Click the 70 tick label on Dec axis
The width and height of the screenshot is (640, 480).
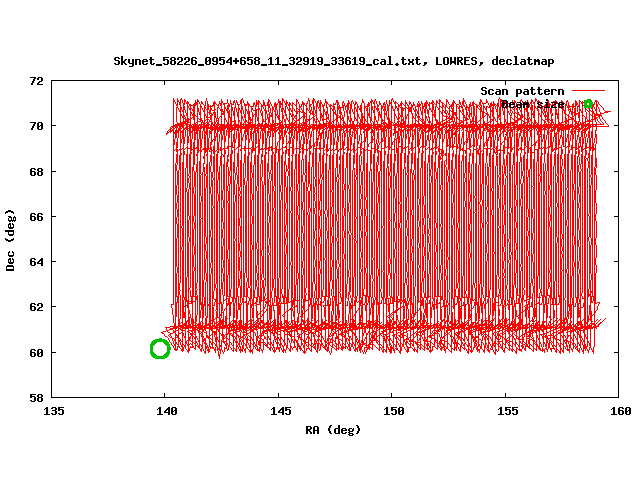tap(36, 126)
